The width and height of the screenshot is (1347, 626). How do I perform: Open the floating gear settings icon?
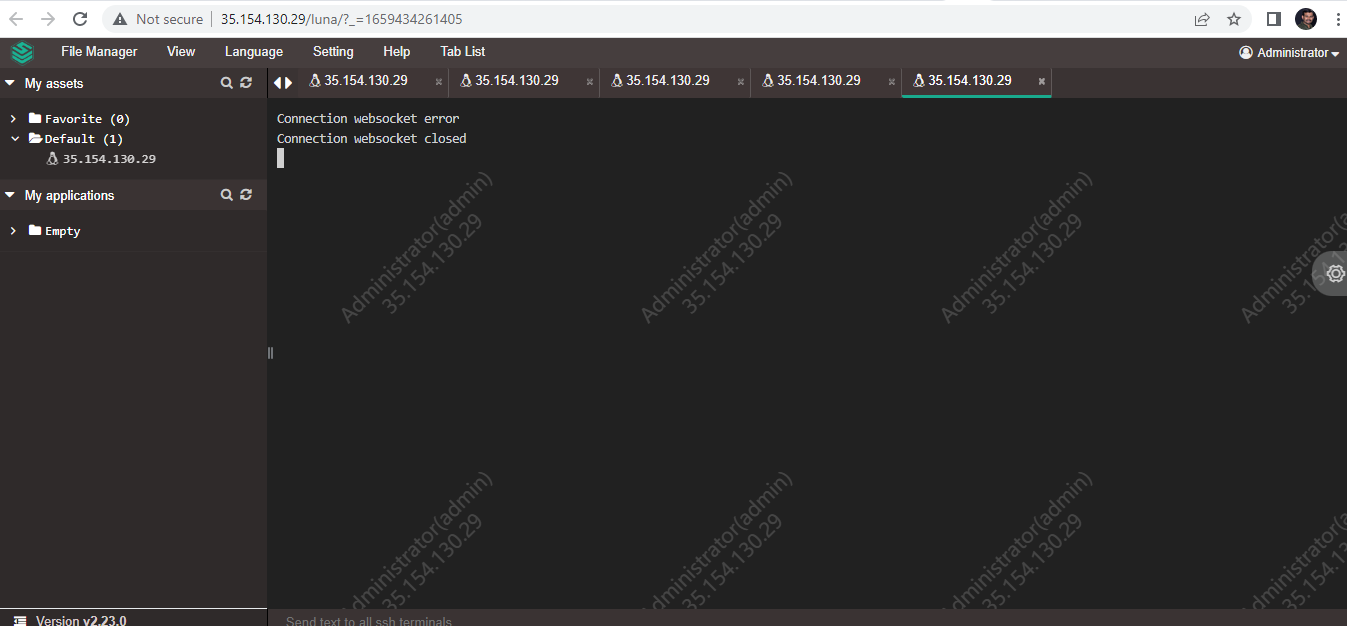(1334, 273)
